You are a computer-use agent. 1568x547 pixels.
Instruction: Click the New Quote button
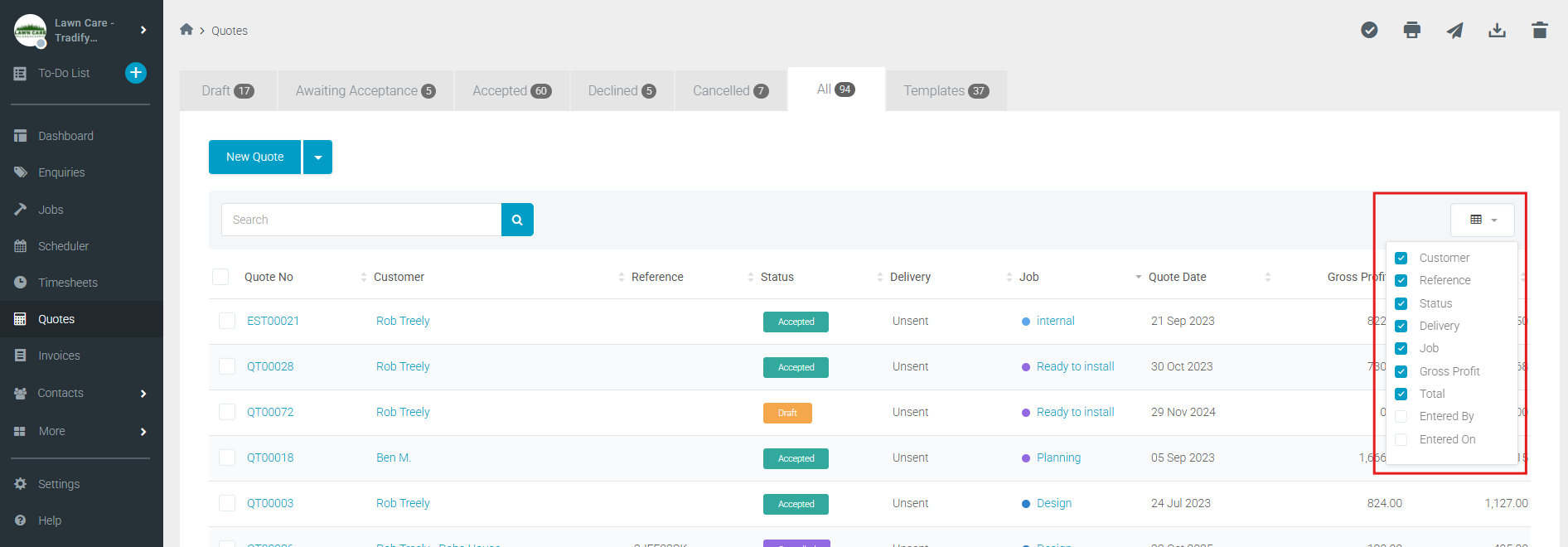point(254,157)
